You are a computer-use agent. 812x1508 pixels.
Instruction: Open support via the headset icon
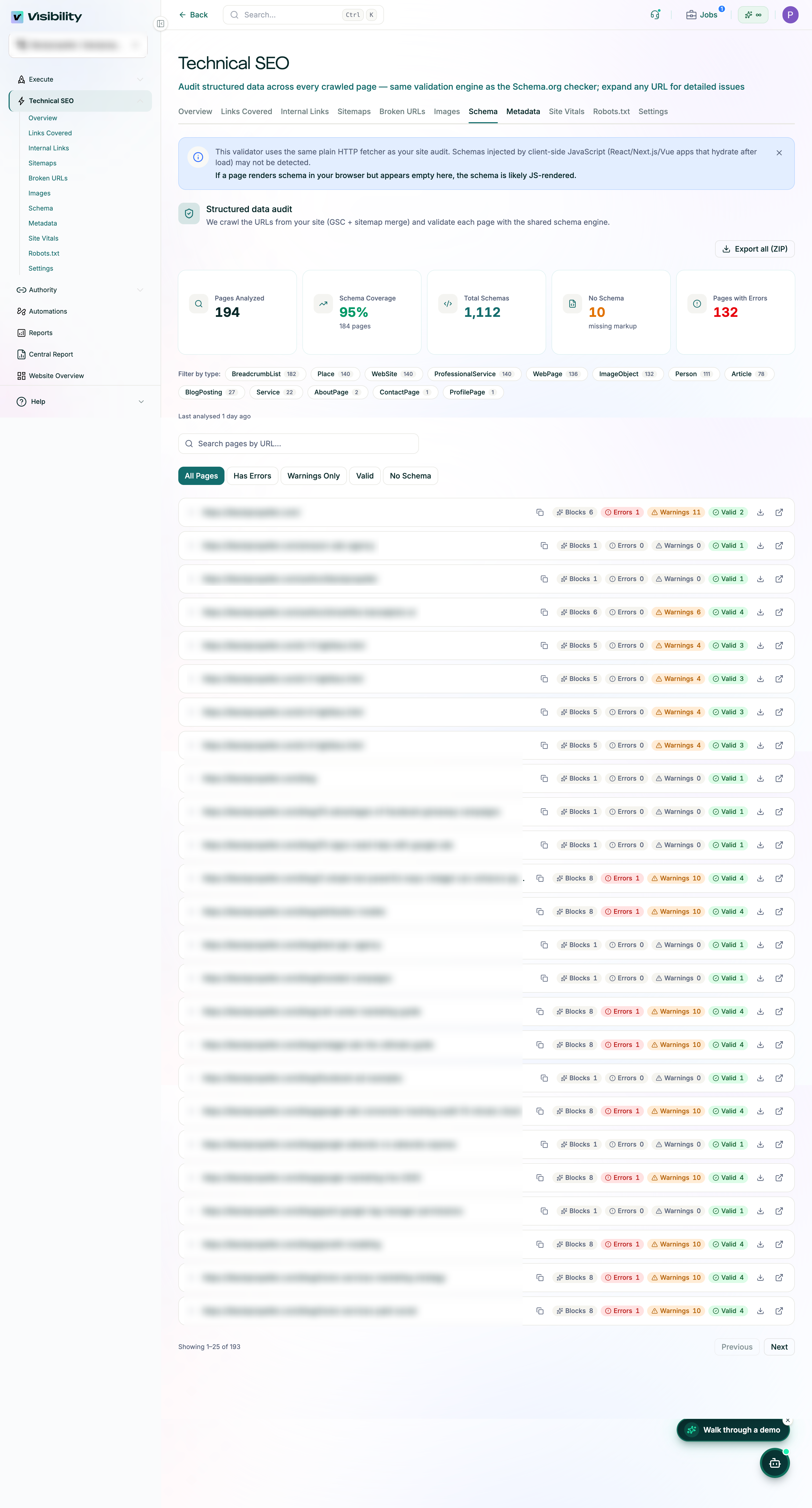click(655, 15)
